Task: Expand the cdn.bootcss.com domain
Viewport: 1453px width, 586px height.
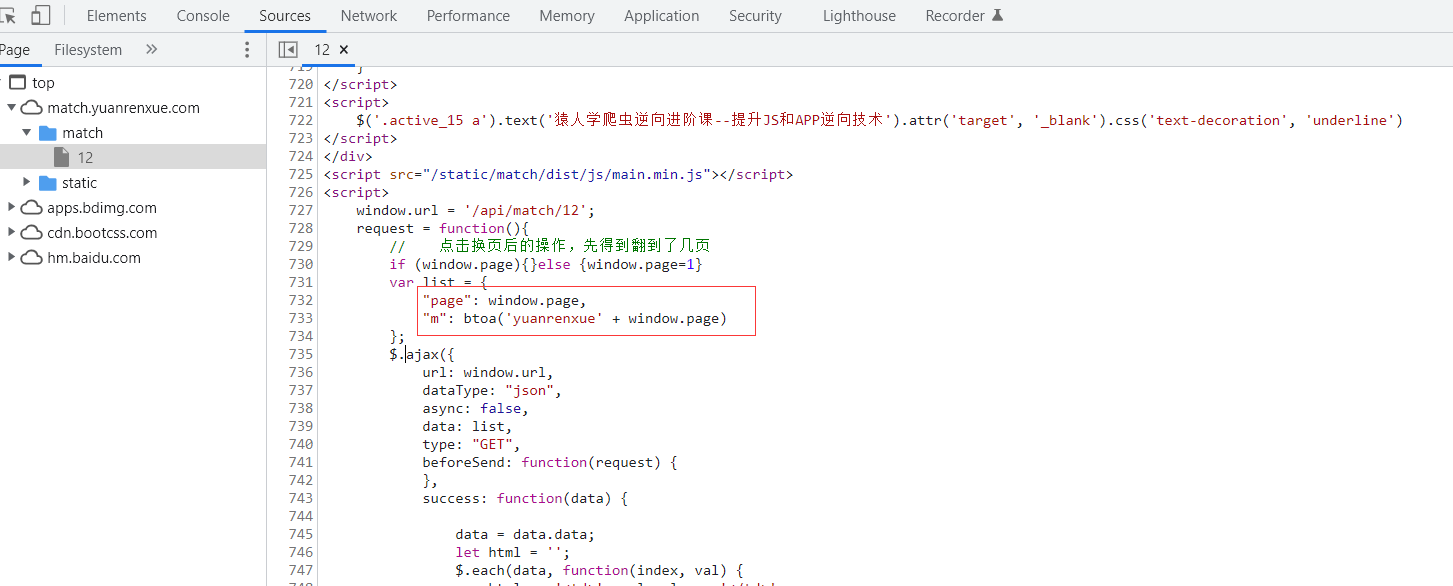Action: [12, 233]
